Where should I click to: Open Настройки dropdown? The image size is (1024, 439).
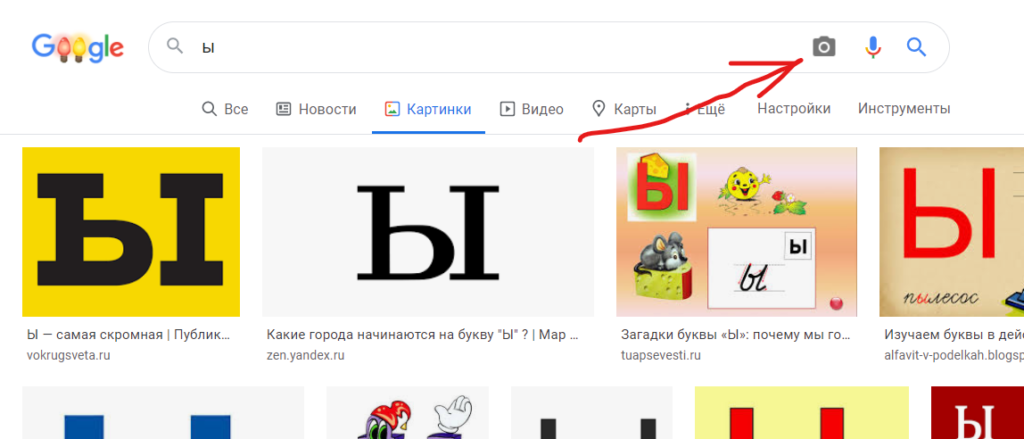click(x=793, y=109)
